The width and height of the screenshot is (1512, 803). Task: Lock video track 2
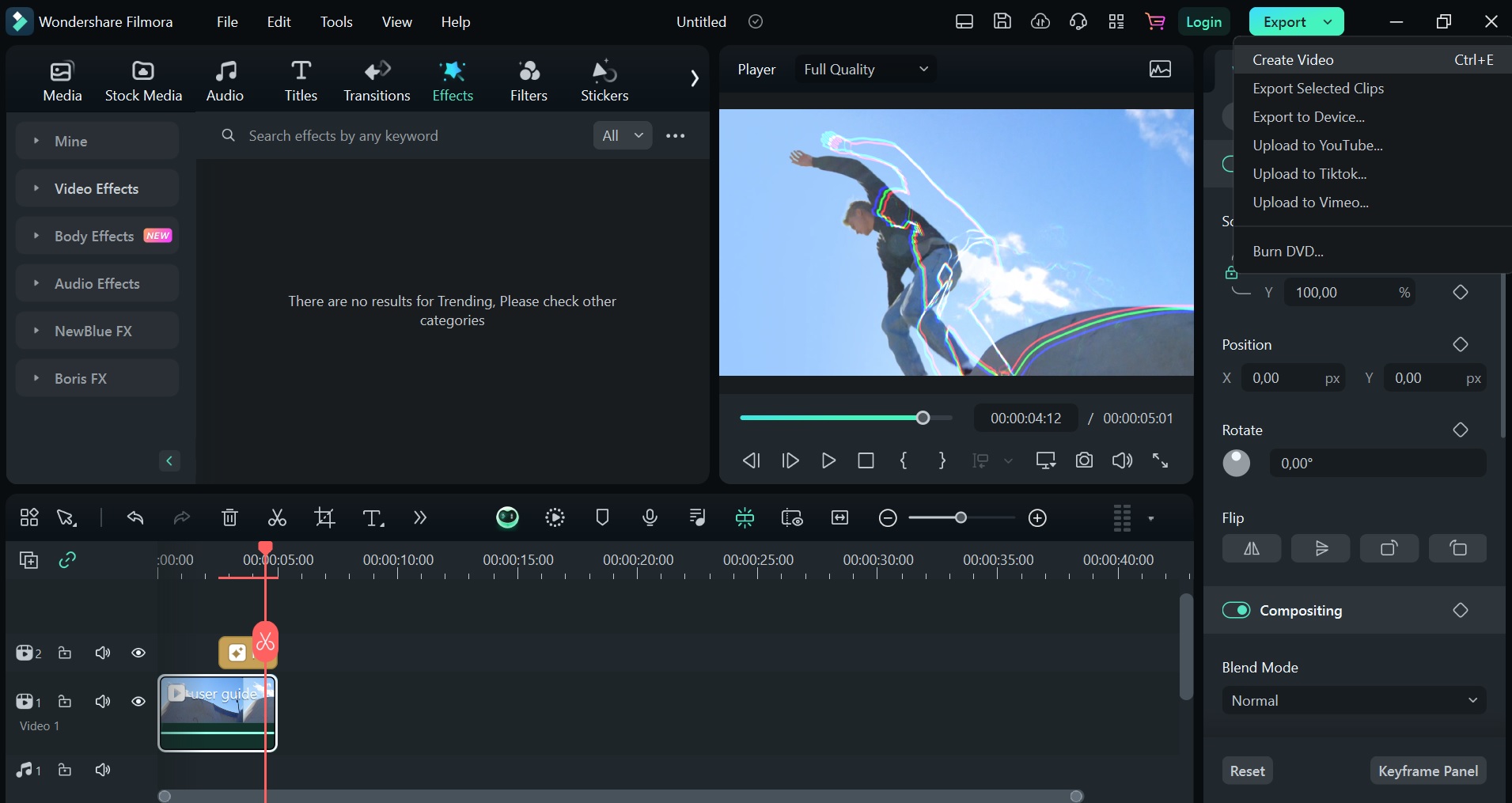65,653
